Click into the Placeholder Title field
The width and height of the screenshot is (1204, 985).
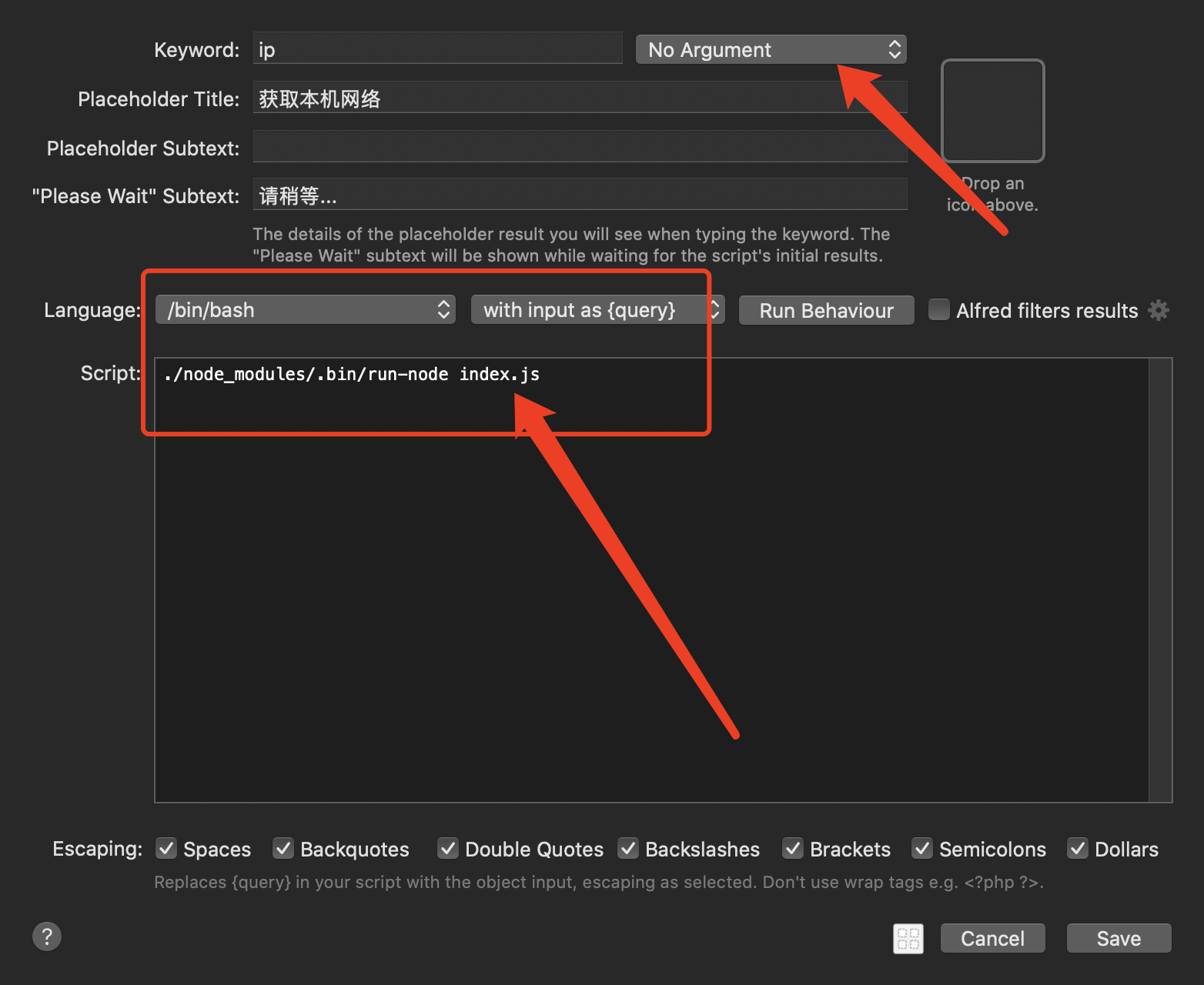click(580, 98)
